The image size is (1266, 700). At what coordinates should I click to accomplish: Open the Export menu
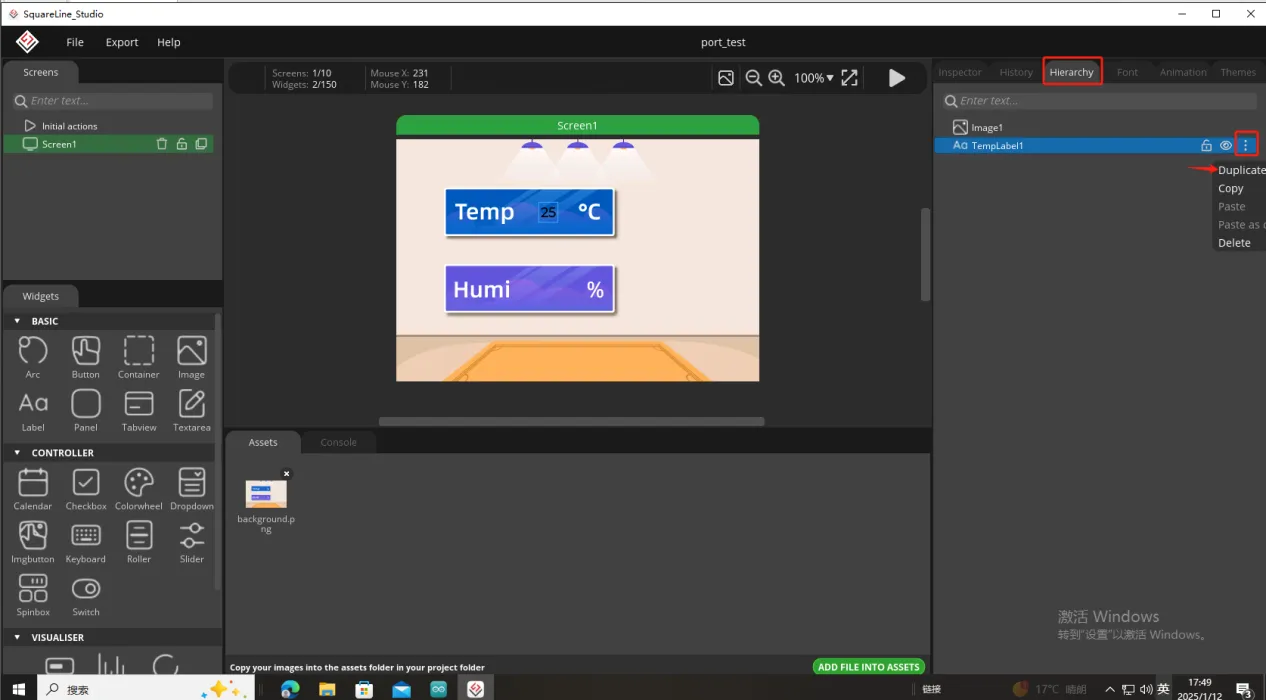tap(122, 42)
